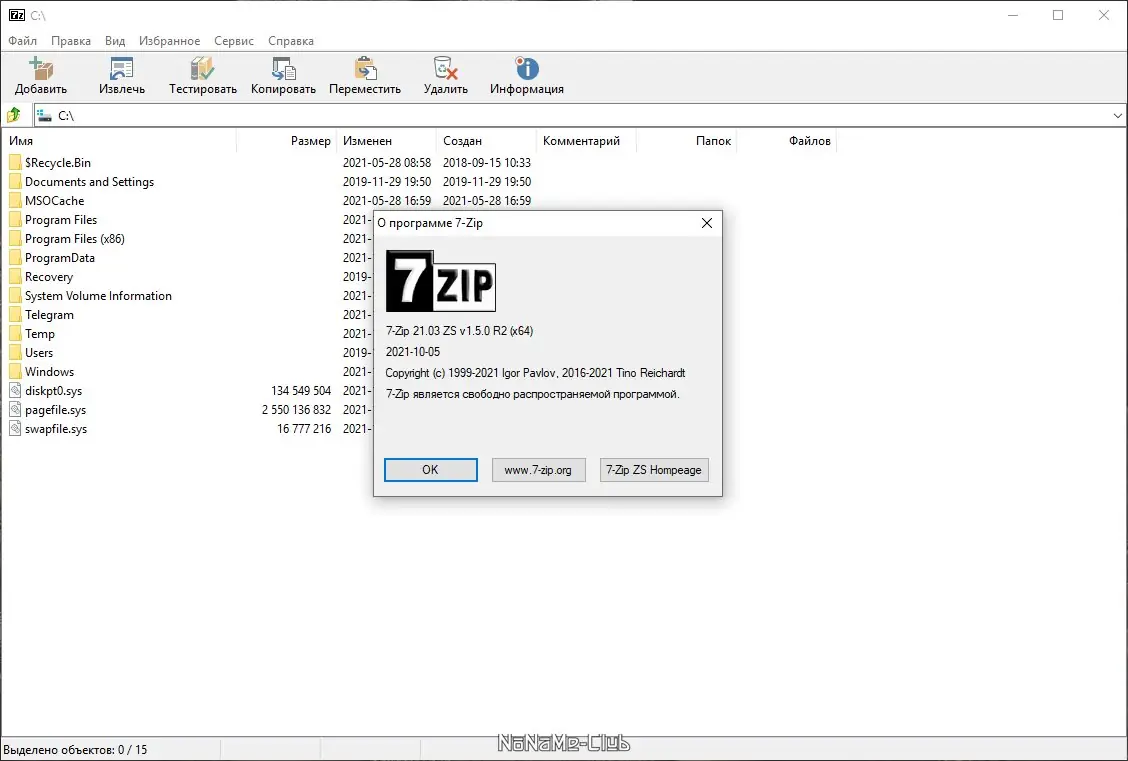Click the Информация (Info) toolbar icon

point(527,69)
